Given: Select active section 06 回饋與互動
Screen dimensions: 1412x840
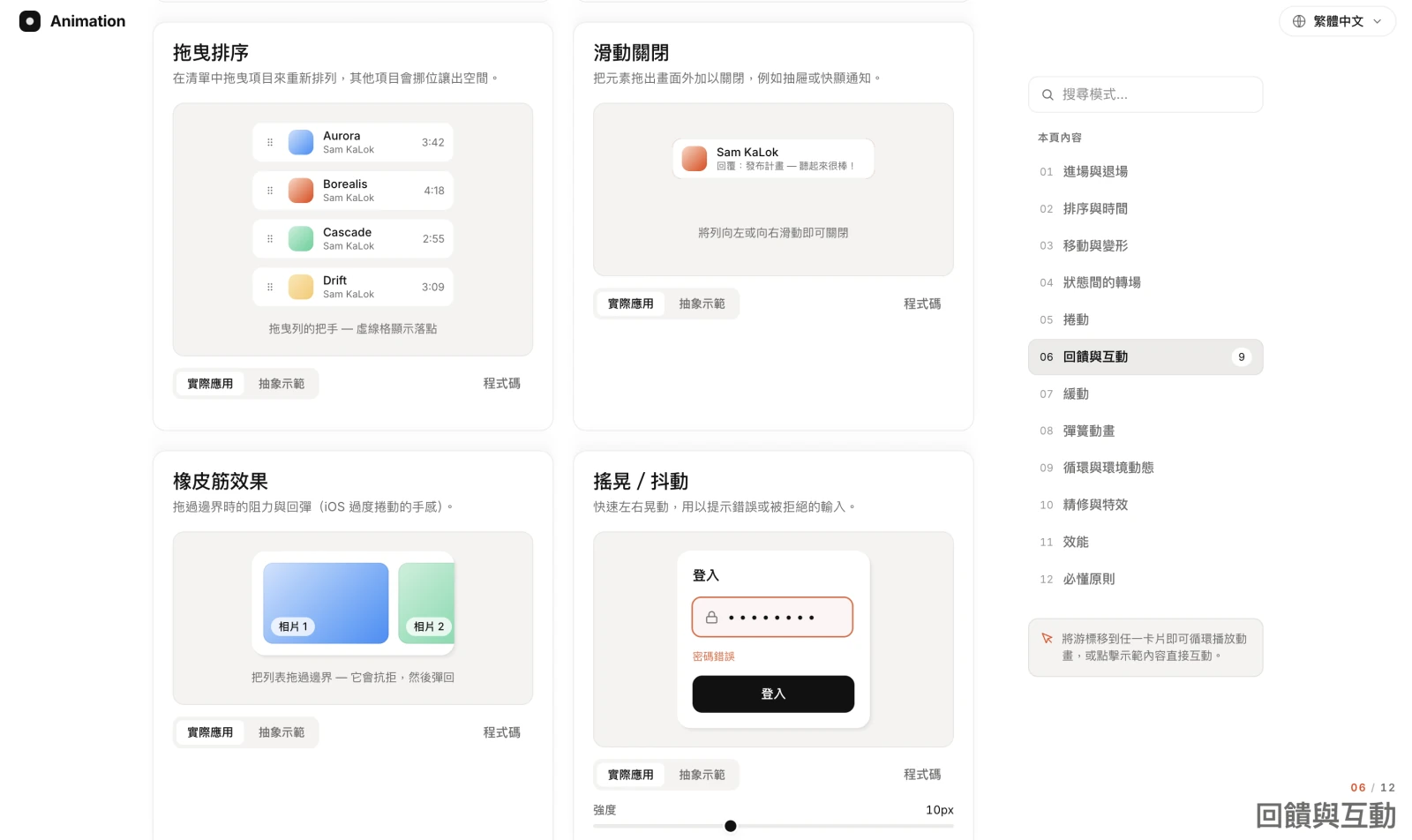Looking at the screenshot, I should click(x=1145, y=357).
